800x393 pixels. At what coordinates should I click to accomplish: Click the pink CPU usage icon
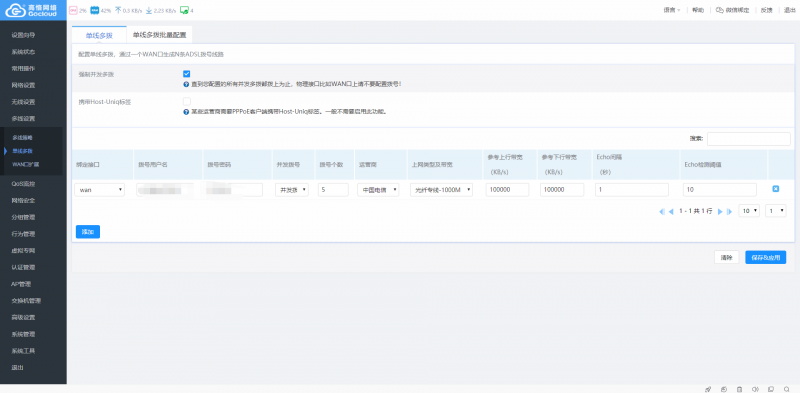73,10
